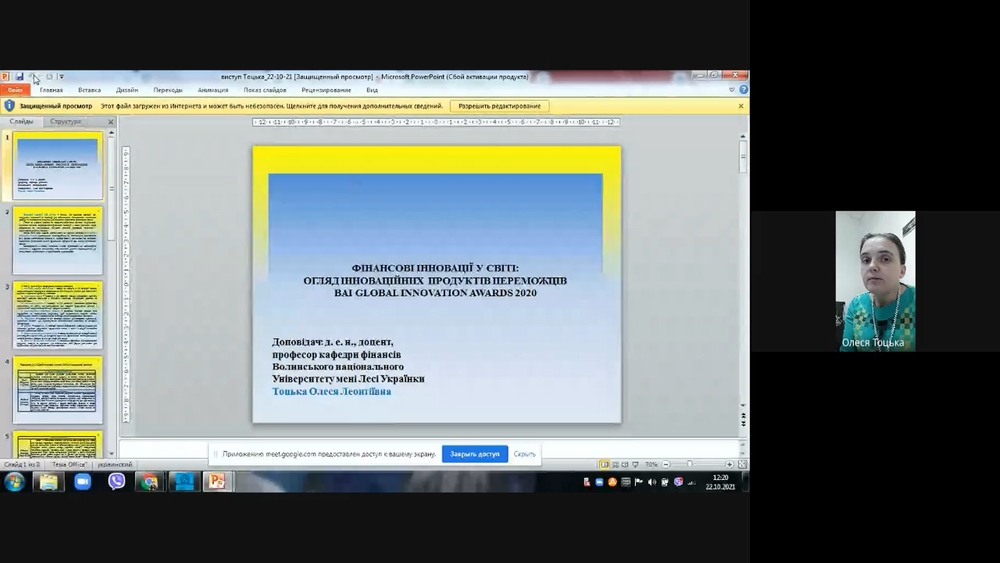Open Zoom from the Windows taskbar
Screen dimensions: 1000x563
pos(82,482)
